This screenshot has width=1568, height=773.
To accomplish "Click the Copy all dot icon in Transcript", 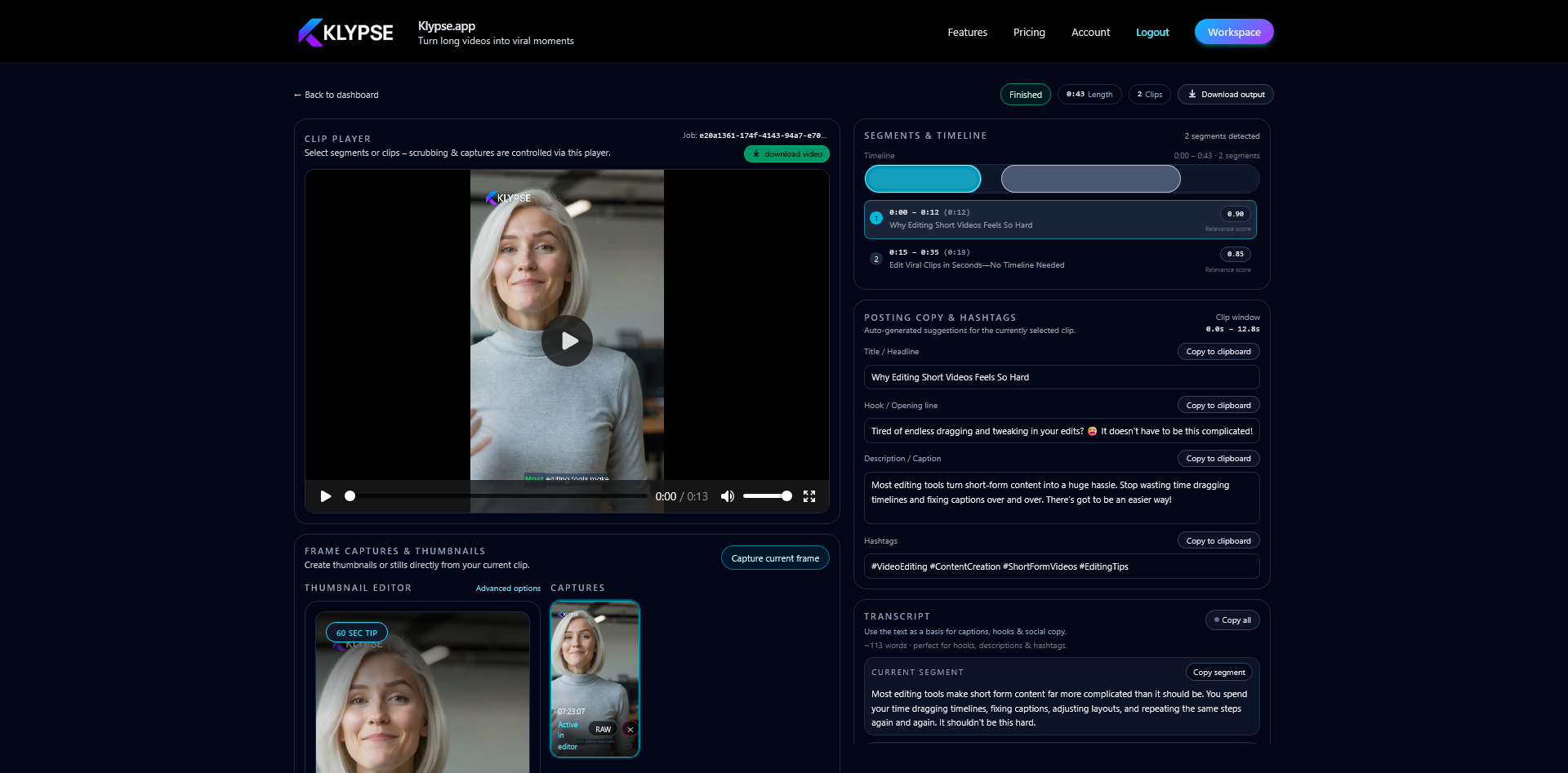I will (x=1216, y=620).
